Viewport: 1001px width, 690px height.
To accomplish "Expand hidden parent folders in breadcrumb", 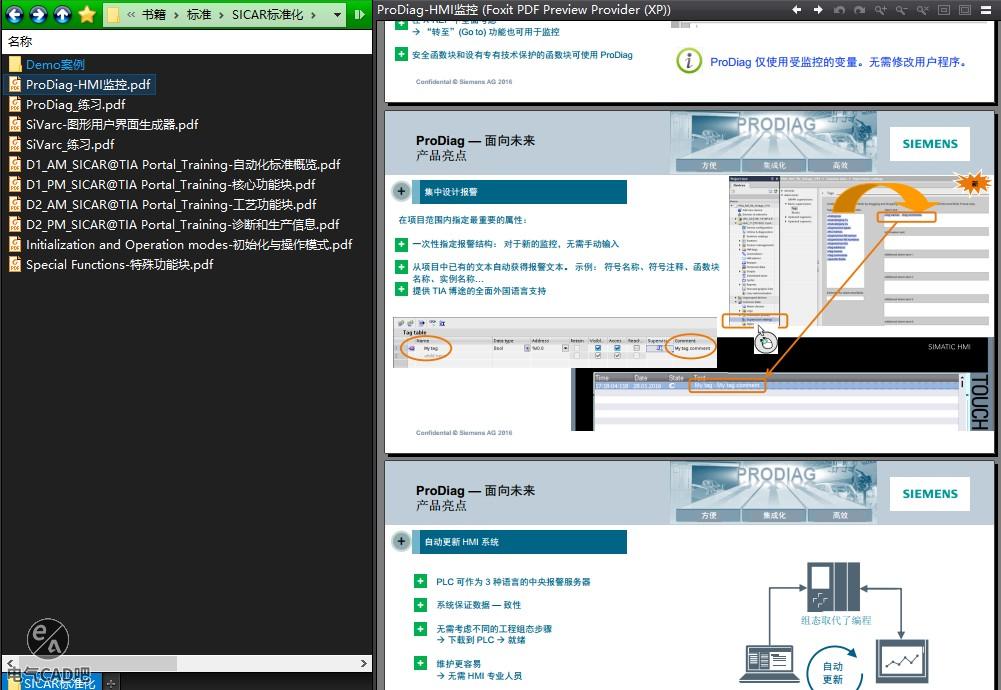I will 131,15.
